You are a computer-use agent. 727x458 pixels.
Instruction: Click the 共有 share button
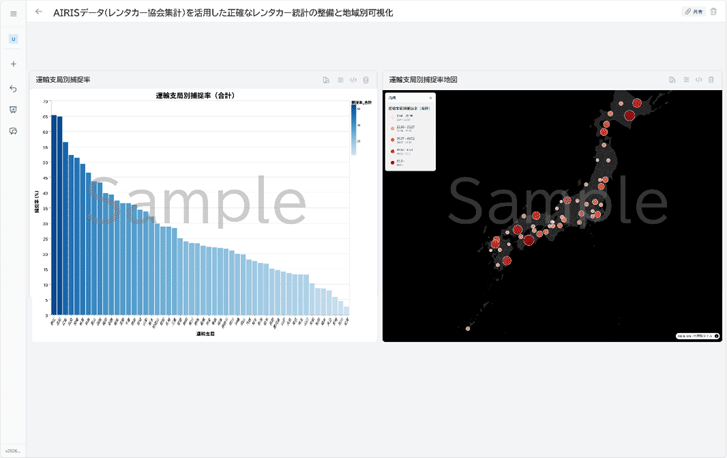(693, 12)
